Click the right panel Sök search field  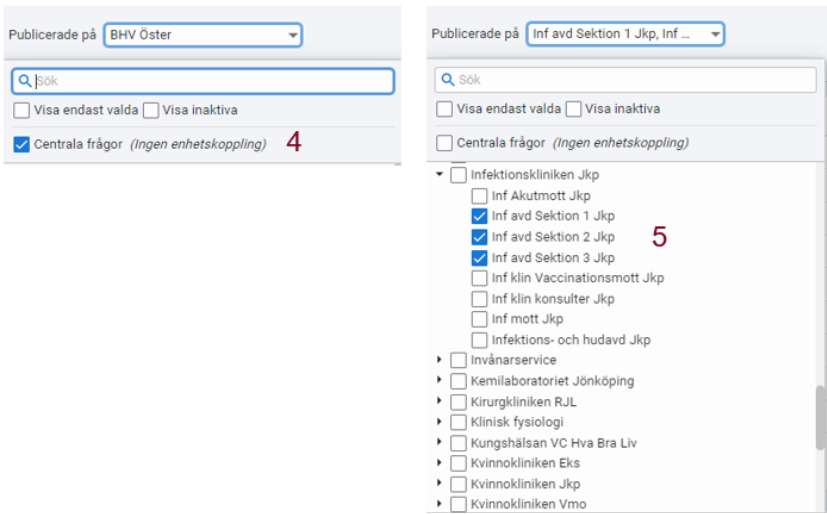coord(626,80)
